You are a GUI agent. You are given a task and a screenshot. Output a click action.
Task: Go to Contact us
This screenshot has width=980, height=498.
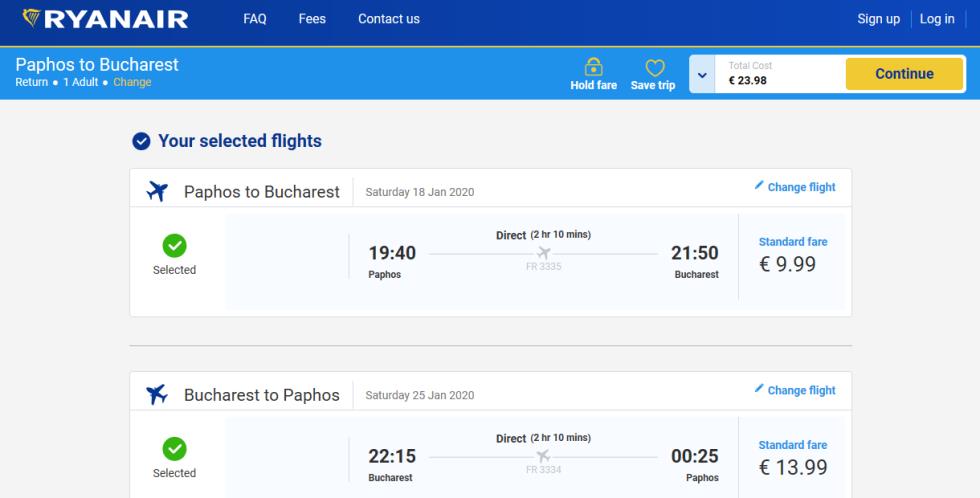pos(389,19)
